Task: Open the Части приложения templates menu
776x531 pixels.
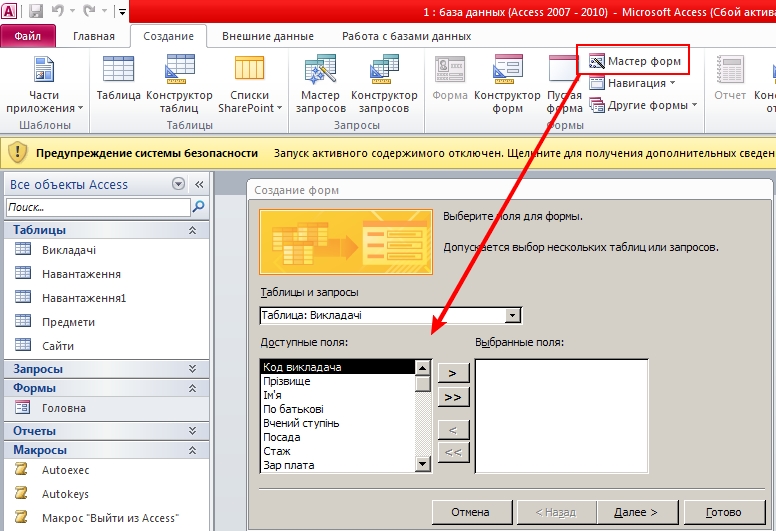Action: 44,85
